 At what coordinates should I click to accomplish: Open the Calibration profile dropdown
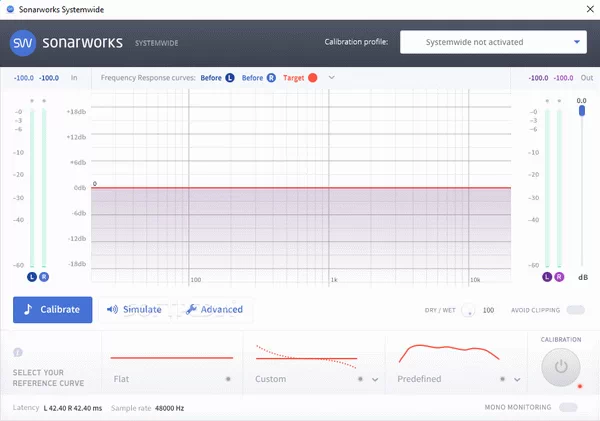tap(493, 42)
